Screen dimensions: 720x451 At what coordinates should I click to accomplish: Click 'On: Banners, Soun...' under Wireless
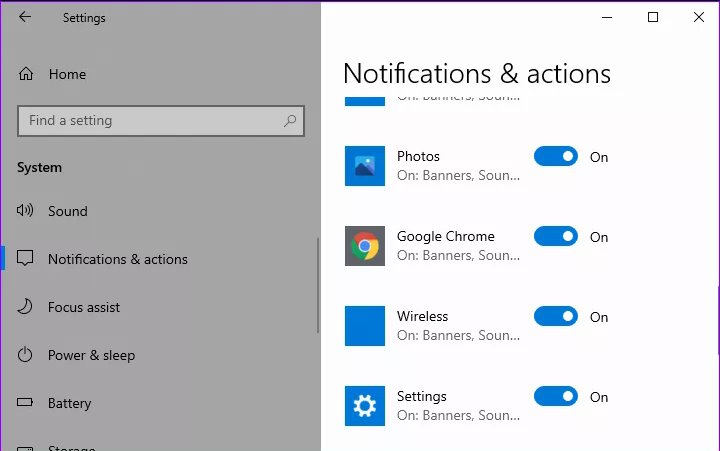pos(458,335)
